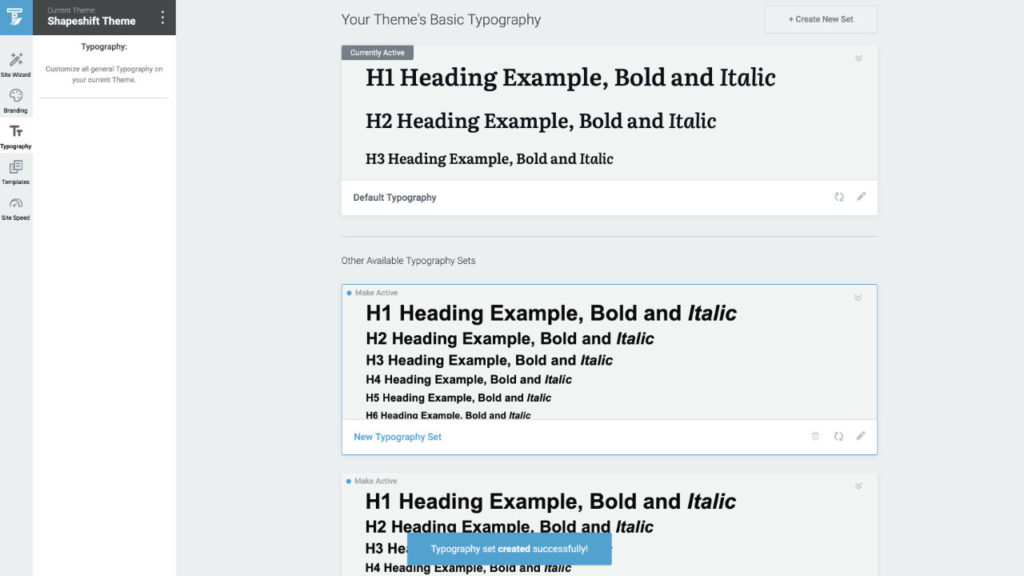The image size is (1024, 576).
Task: Dismiss the success notification banner
Action: [x=509, y=548]
